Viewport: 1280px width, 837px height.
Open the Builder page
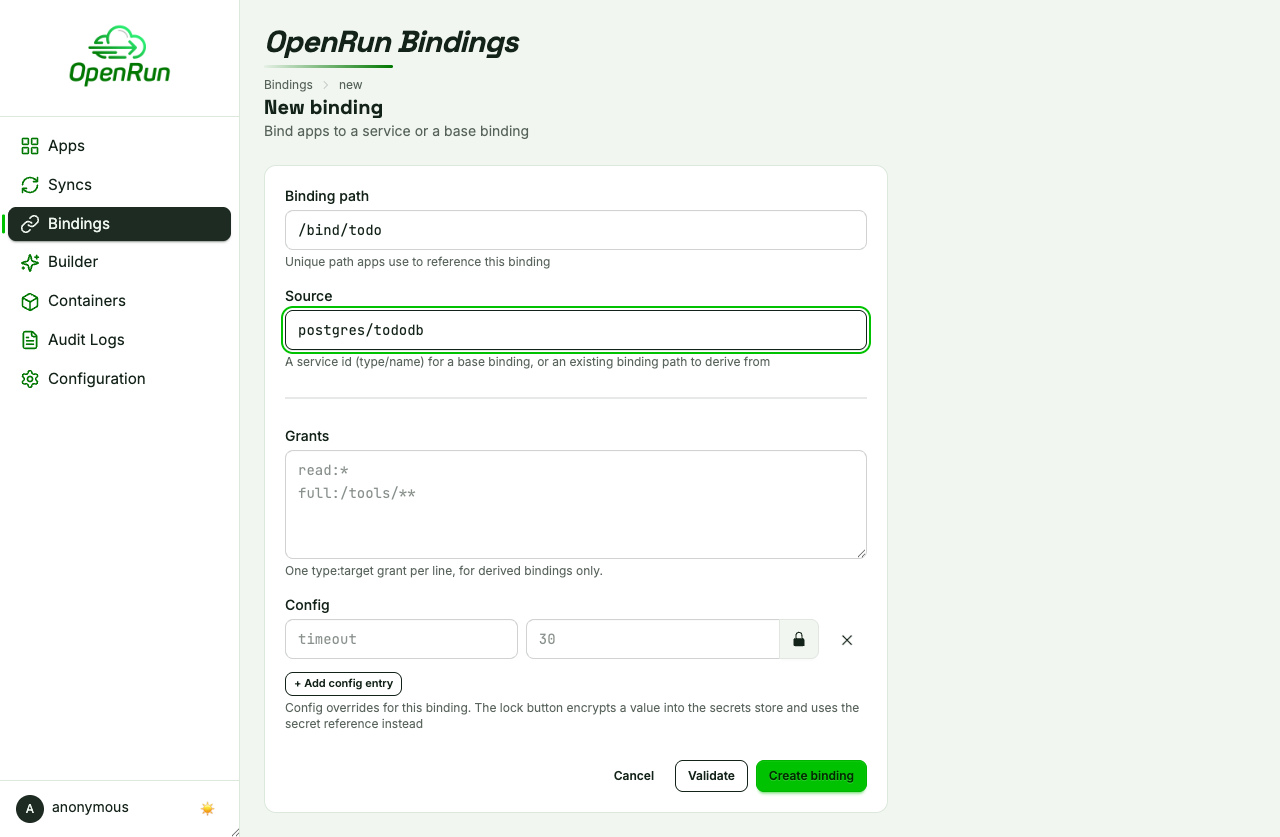(x=119, y=262)
